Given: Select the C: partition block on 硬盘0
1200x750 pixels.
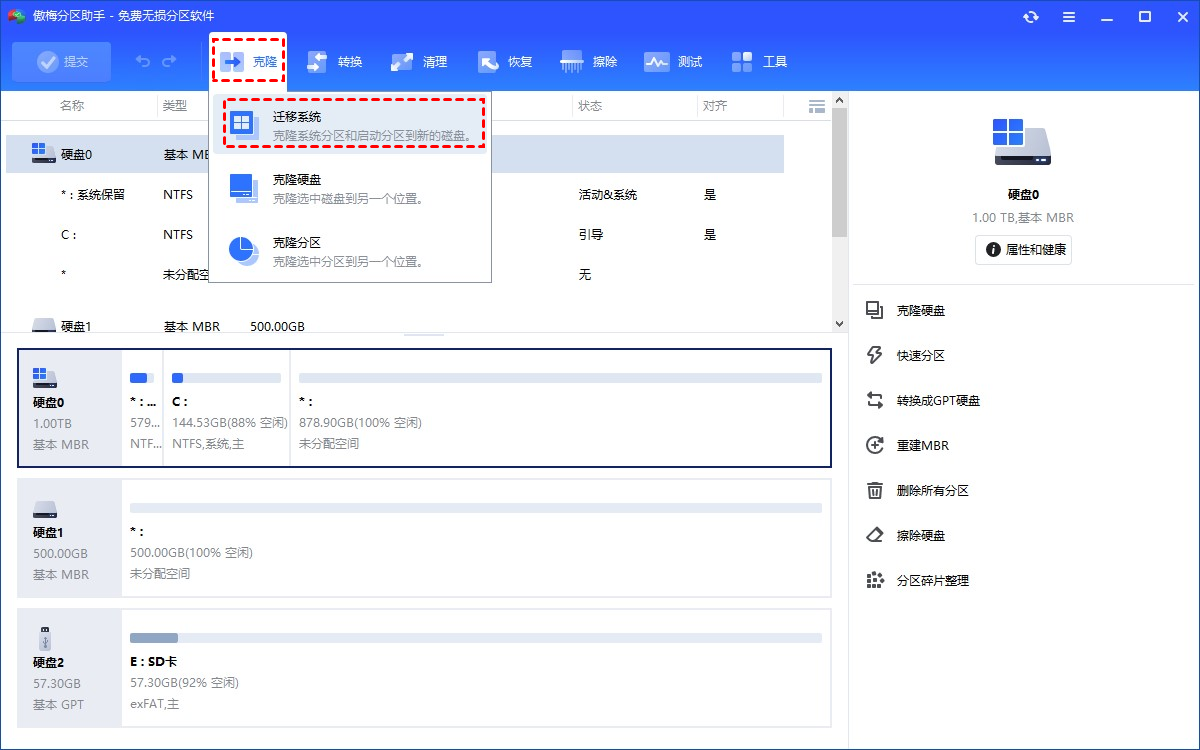Looking at the screenshot, I should click(225, 408).
